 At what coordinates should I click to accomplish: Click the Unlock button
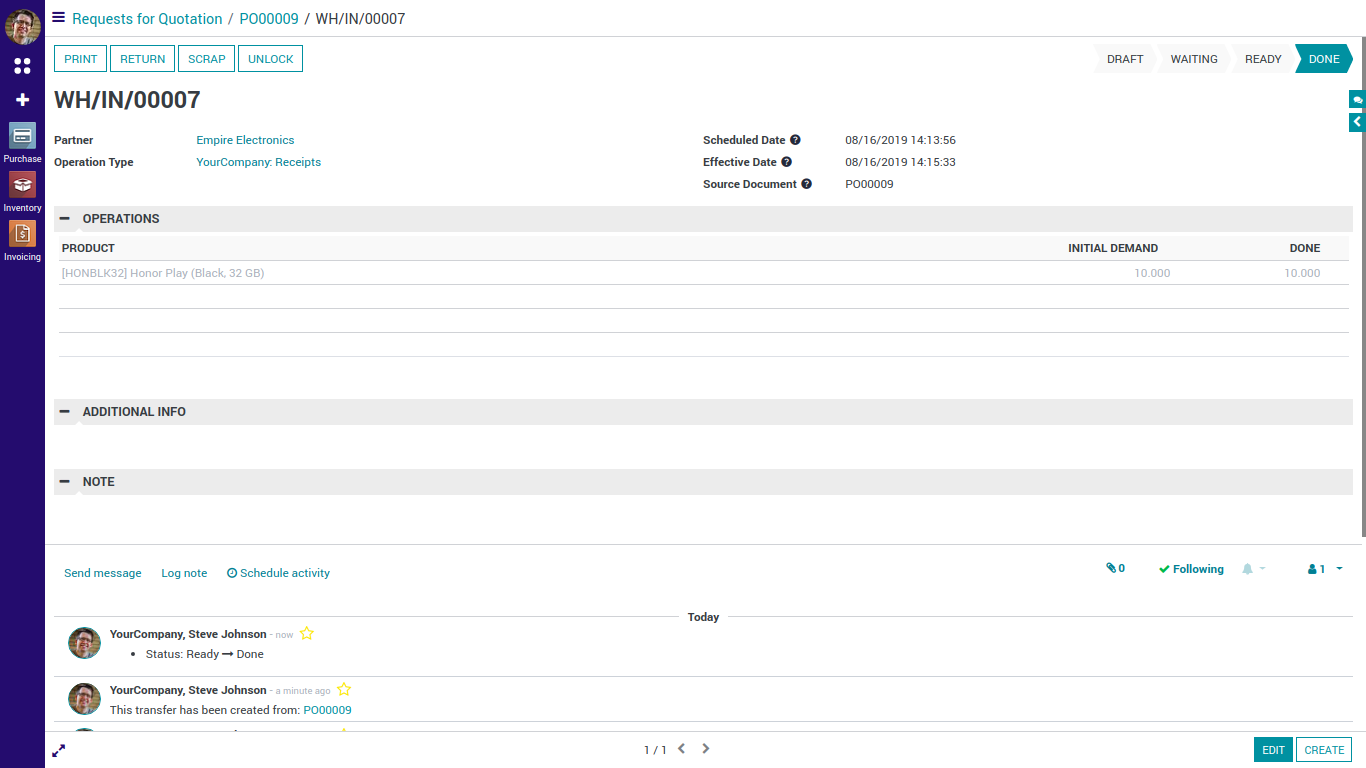coord(270,59)
